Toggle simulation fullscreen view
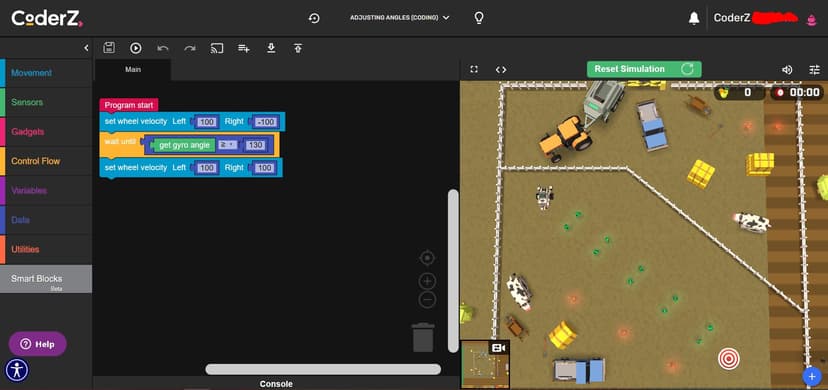 [474, 69]
